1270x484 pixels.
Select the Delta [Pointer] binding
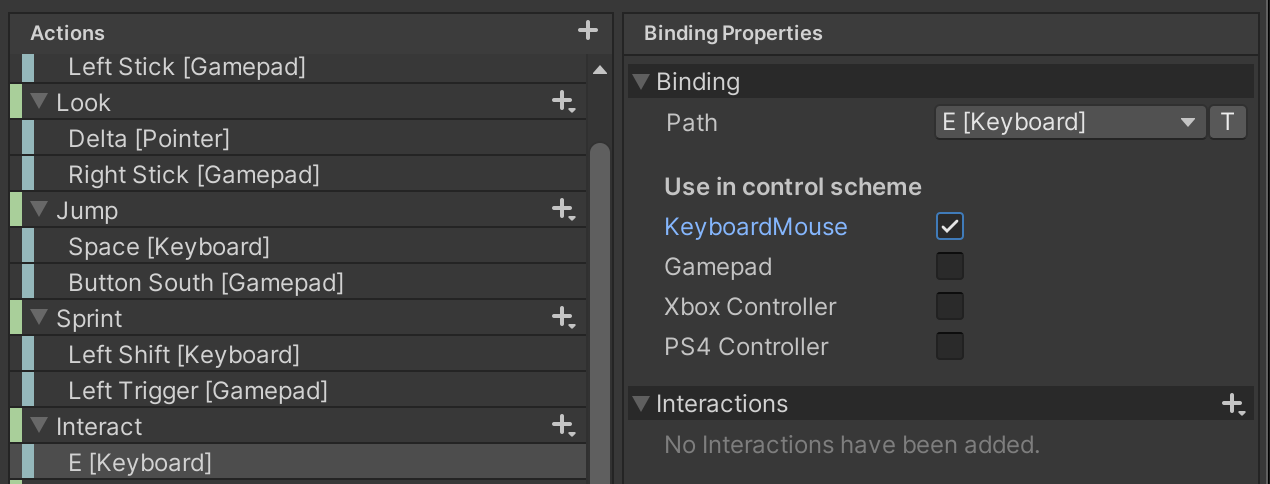[x=149, y=139]
